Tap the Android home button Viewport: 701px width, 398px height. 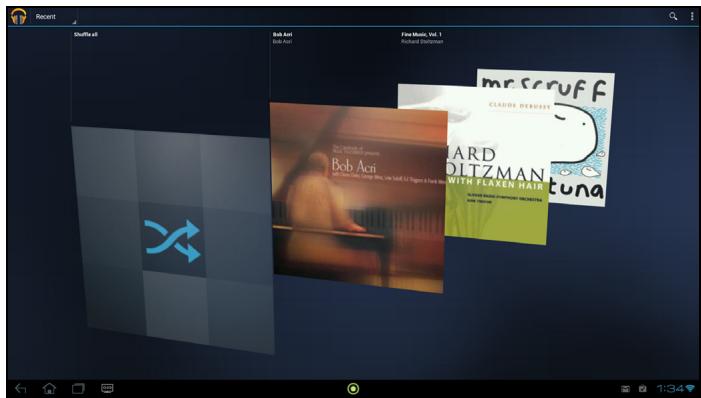pos(49,389)
